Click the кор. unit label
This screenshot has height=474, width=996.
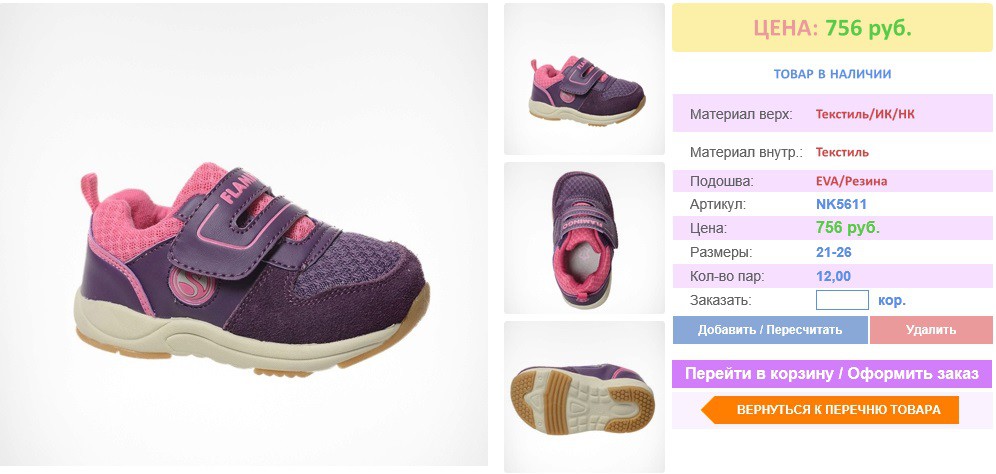click(x=892, y=300)
